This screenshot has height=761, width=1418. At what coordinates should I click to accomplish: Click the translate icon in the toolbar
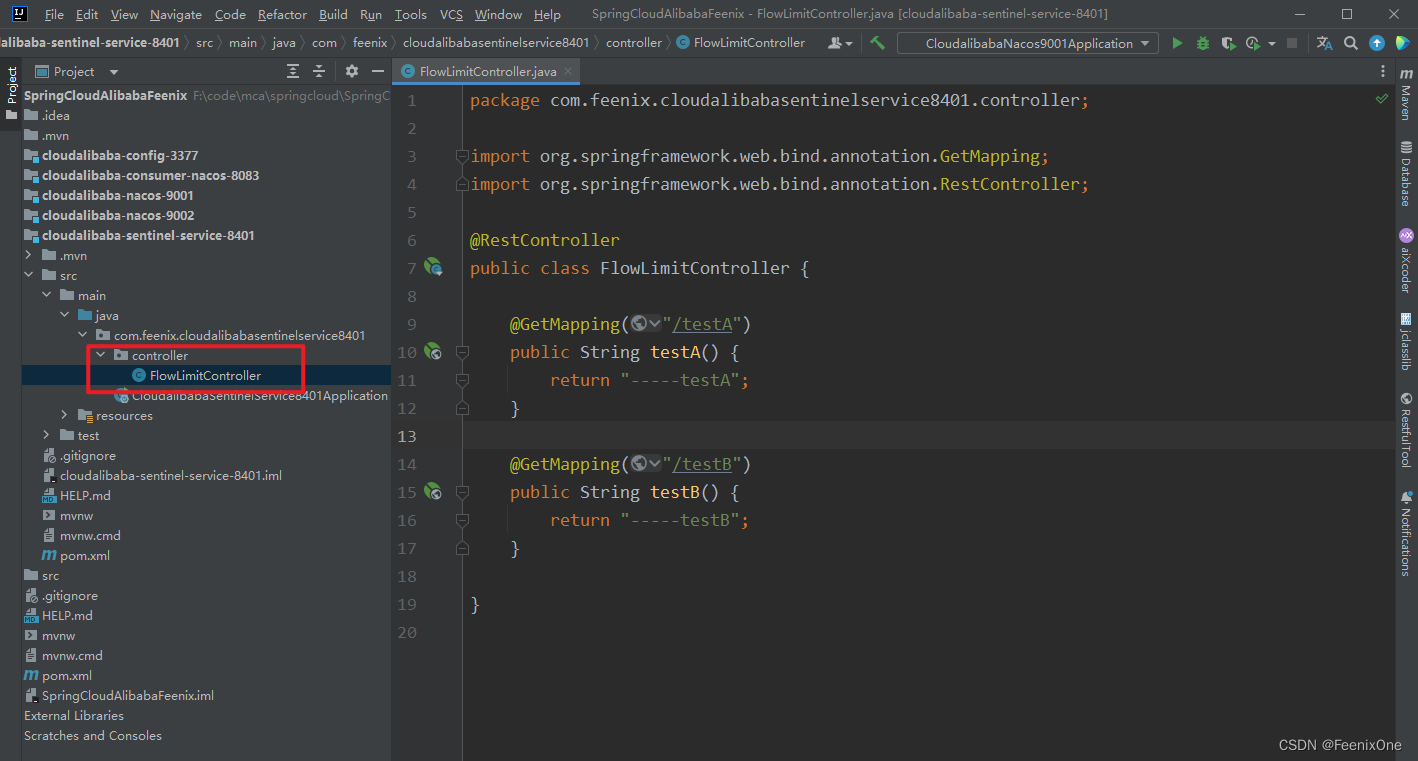point(1325,43)
